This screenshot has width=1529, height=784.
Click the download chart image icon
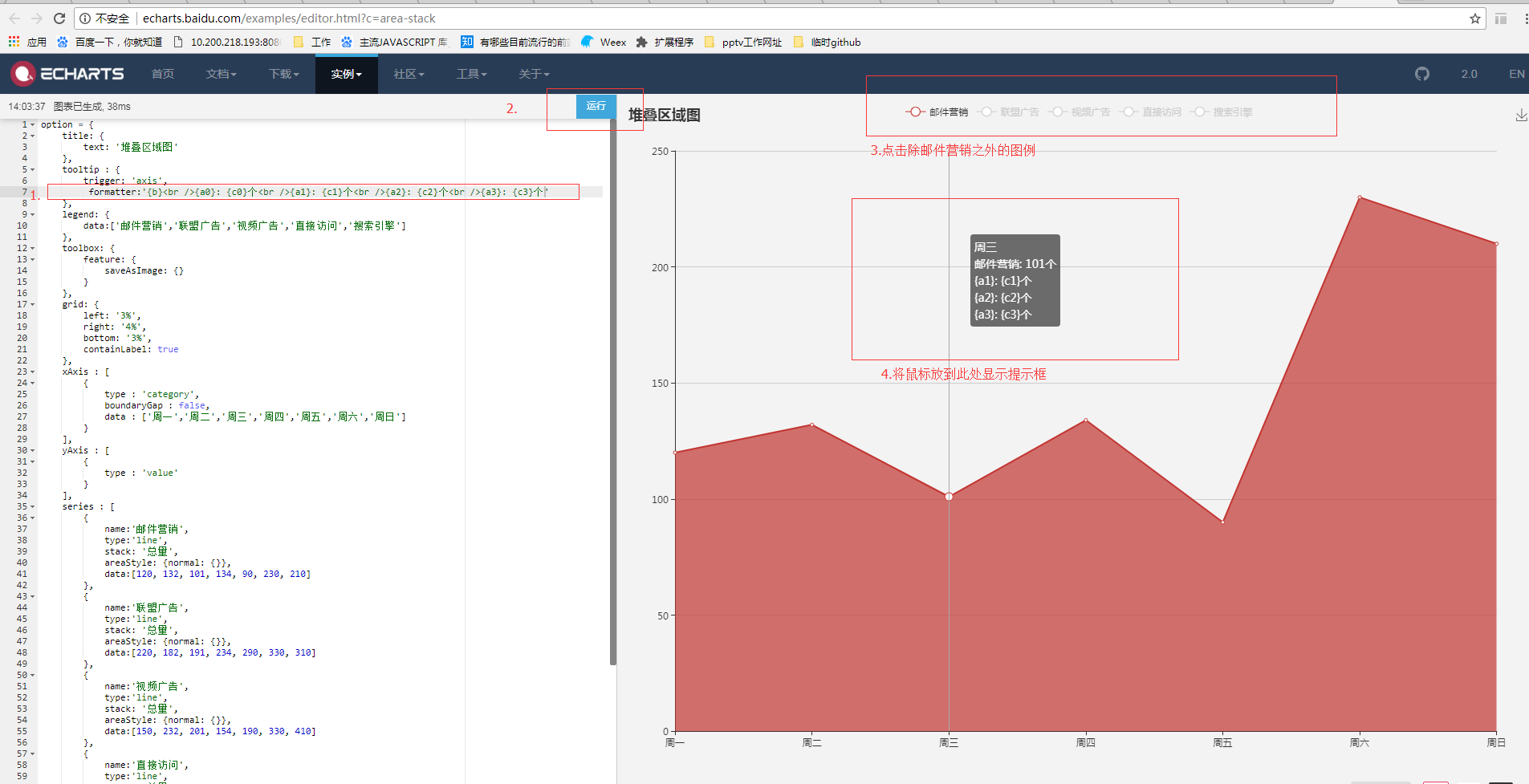(1521, 115)
